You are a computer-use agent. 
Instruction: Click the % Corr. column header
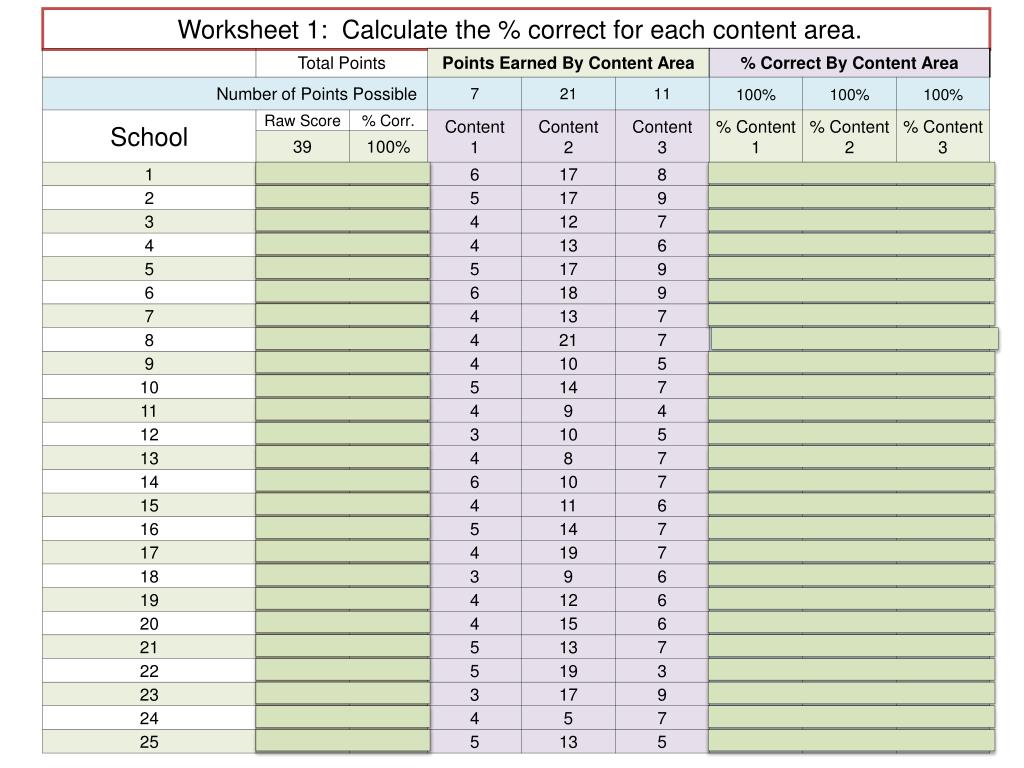pos(389,121)
